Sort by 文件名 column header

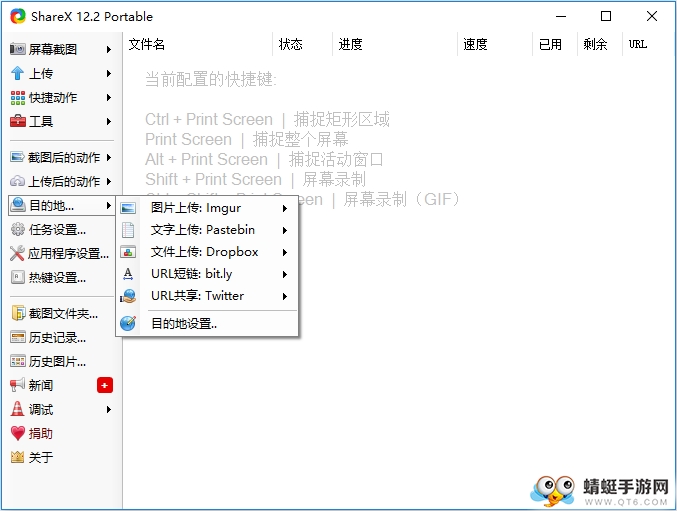click(x=198, y=44)
